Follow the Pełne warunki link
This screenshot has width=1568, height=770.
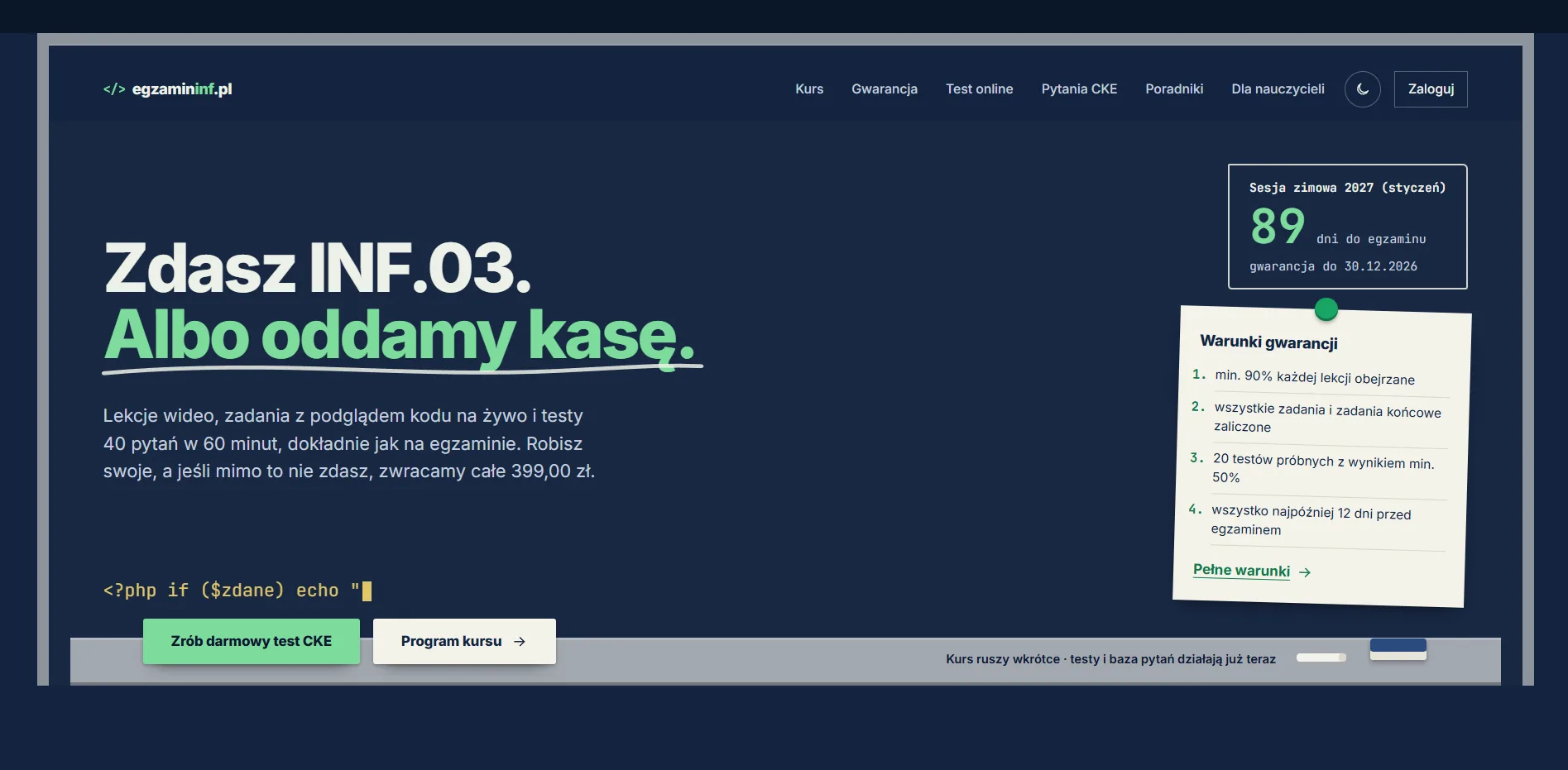click(x=1241, y=570)
